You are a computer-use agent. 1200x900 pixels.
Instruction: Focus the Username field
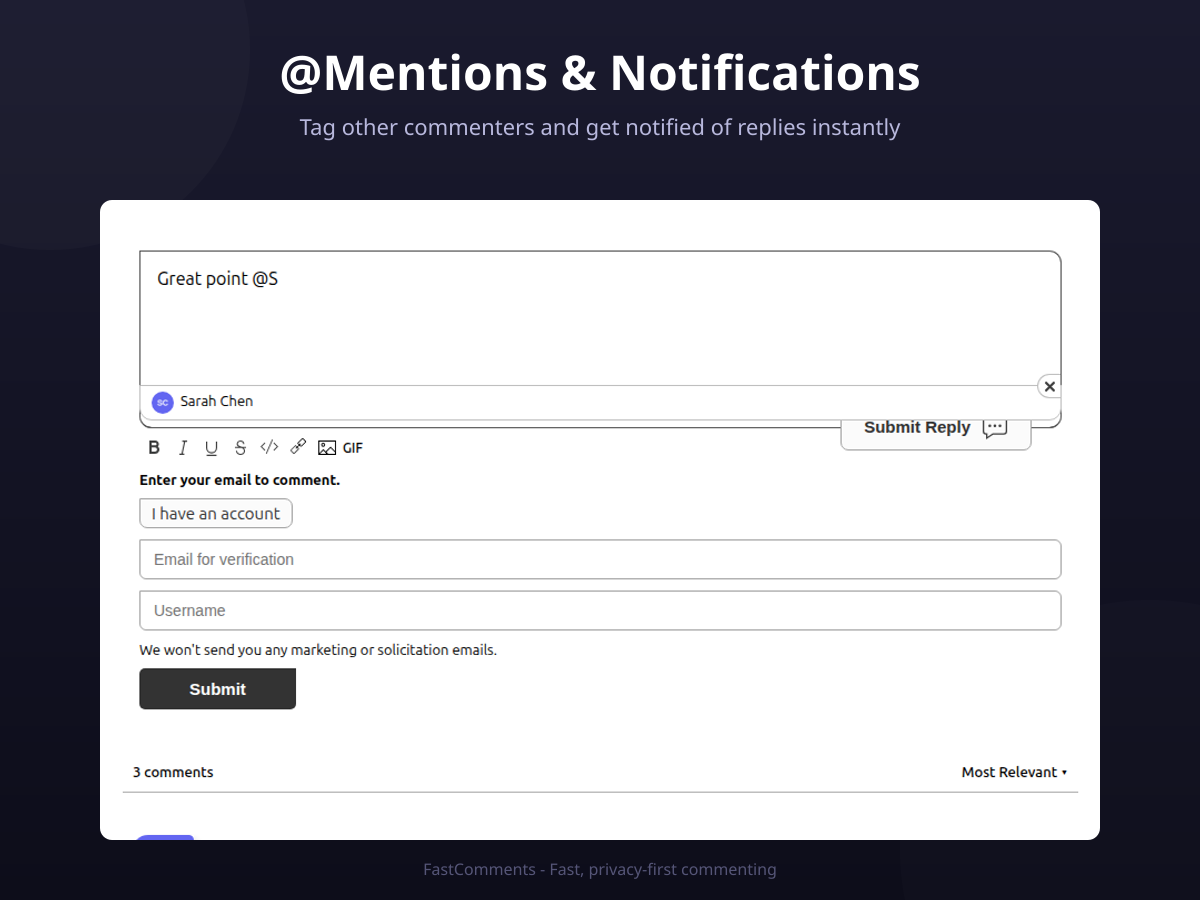pos(600,611)
